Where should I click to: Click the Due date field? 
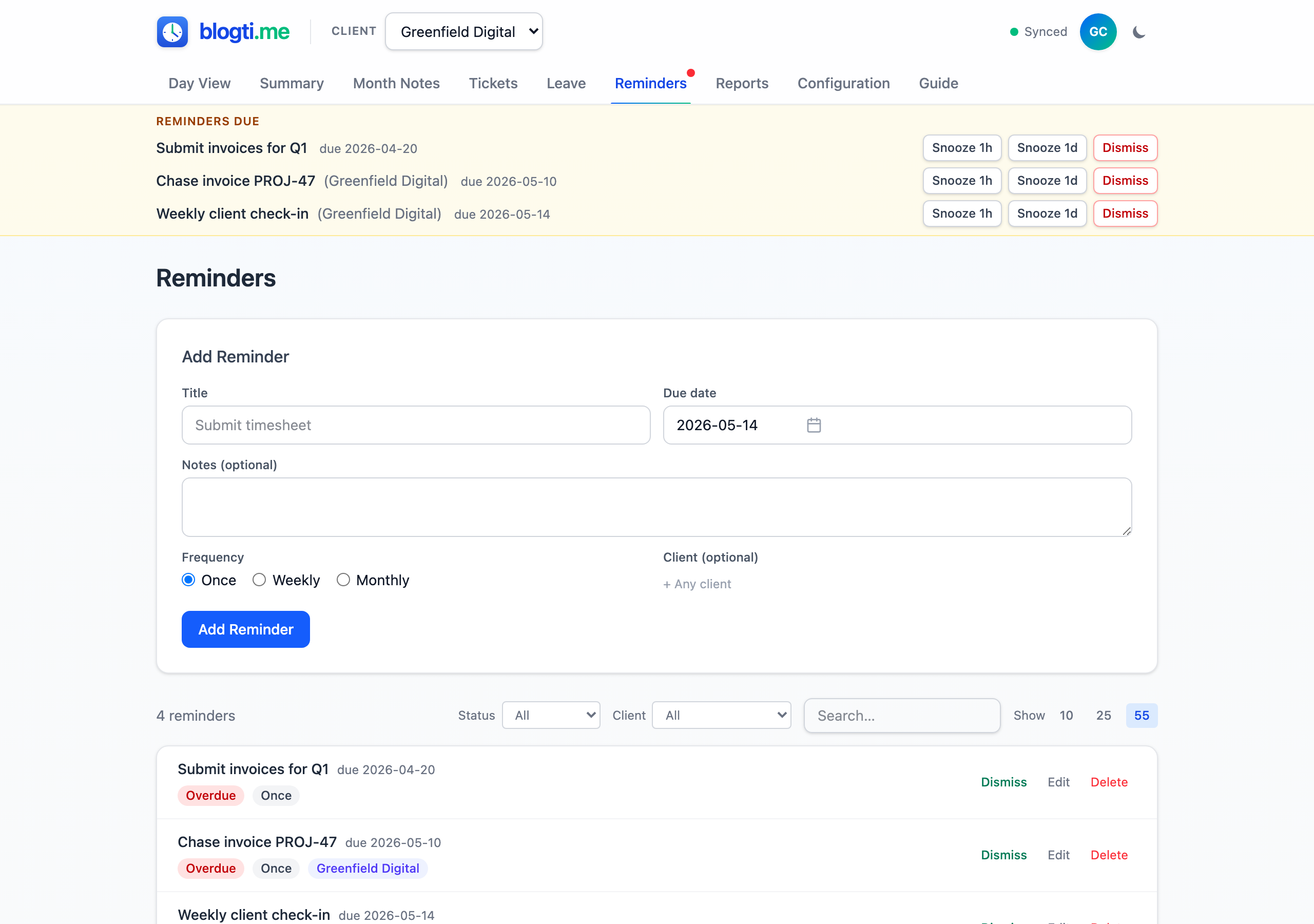click(x=897, y=426)
